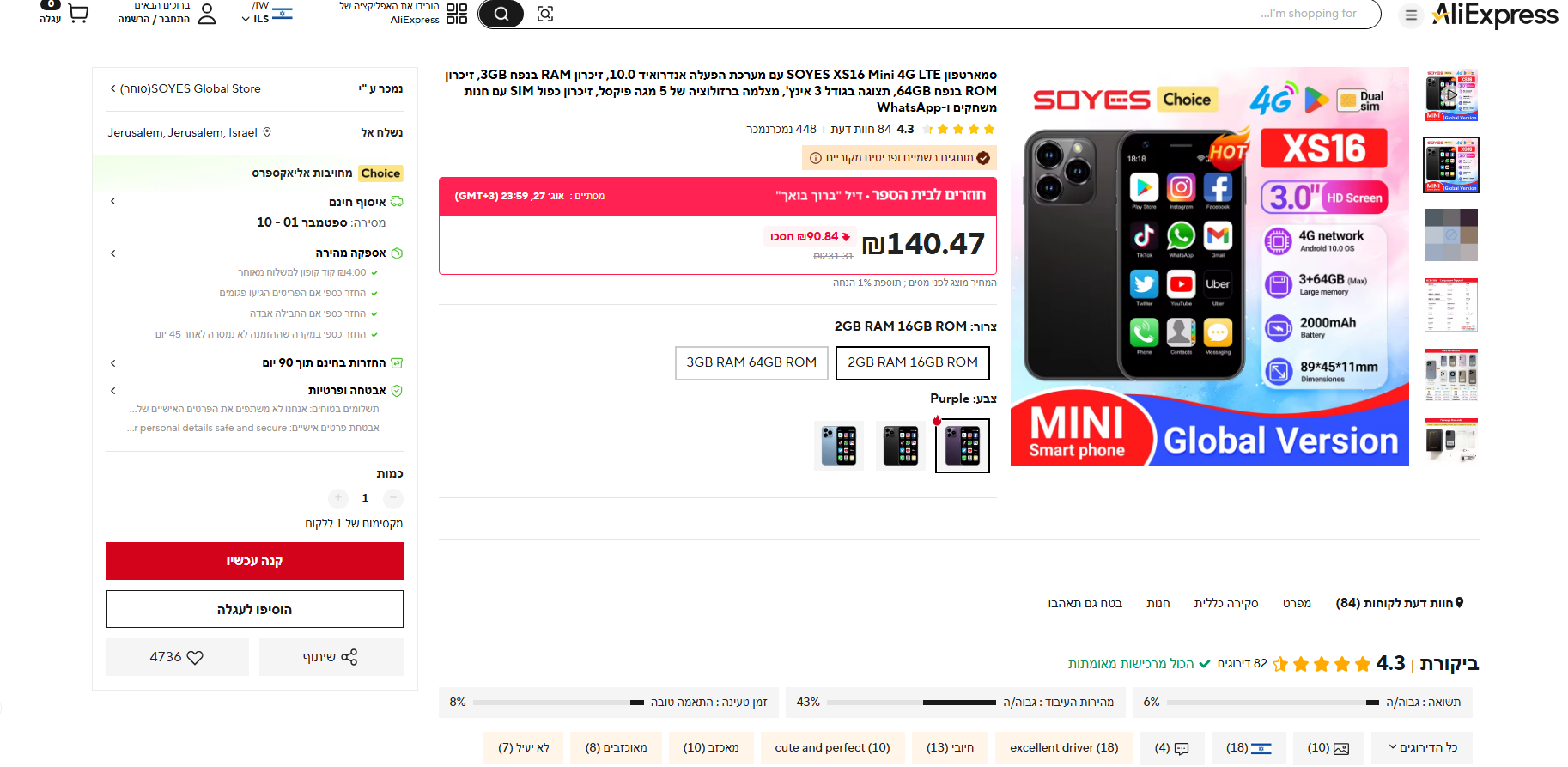Click the info icon in price match banner
Screen dimensions: 1568x767
coord(816,158)
